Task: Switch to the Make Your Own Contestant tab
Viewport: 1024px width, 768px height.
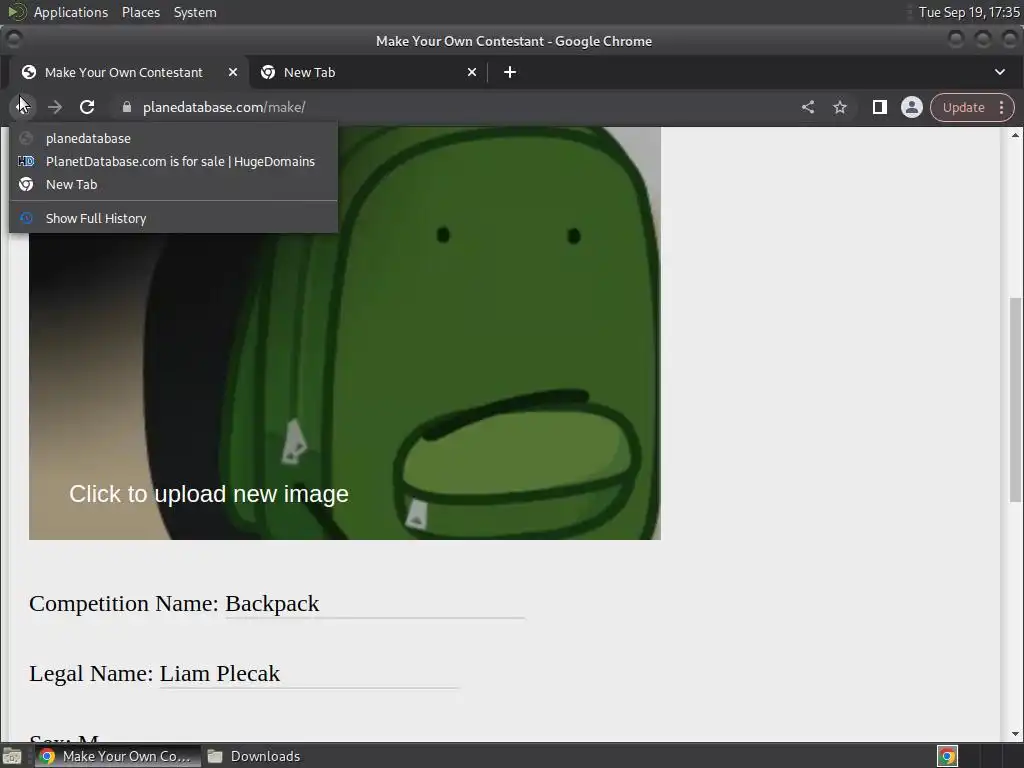Action: [129, 72]
